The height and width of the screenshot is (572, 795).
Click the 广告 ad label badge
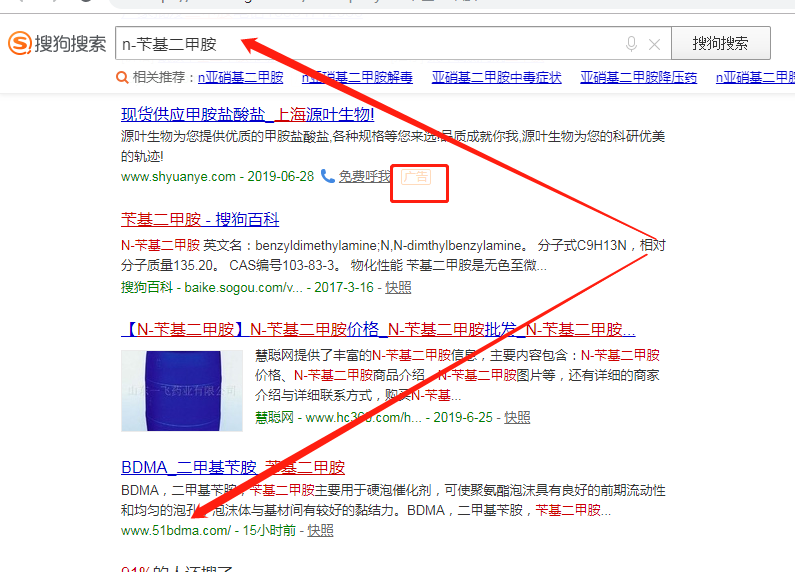[416, 177]
